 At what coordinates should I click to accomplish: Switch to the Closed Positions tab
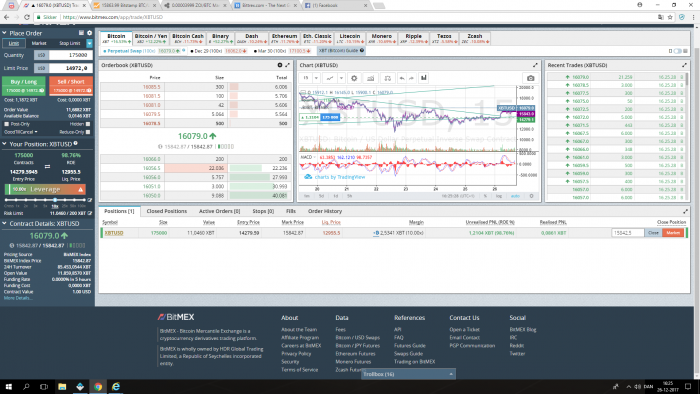(167, 211)
